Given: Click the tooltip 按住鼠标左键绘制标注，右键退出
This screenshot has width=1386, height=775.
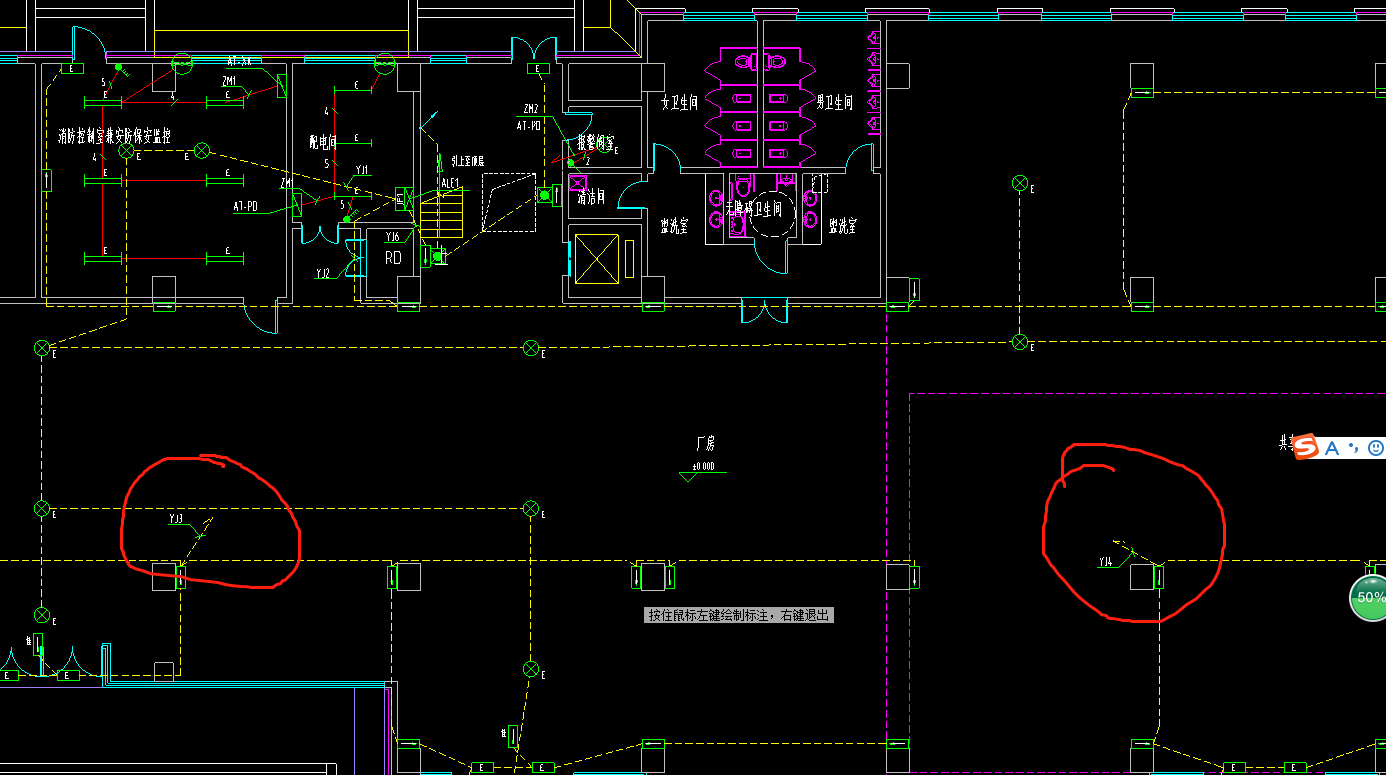Looking at the screenshot, I should click(x=739, y=615).
